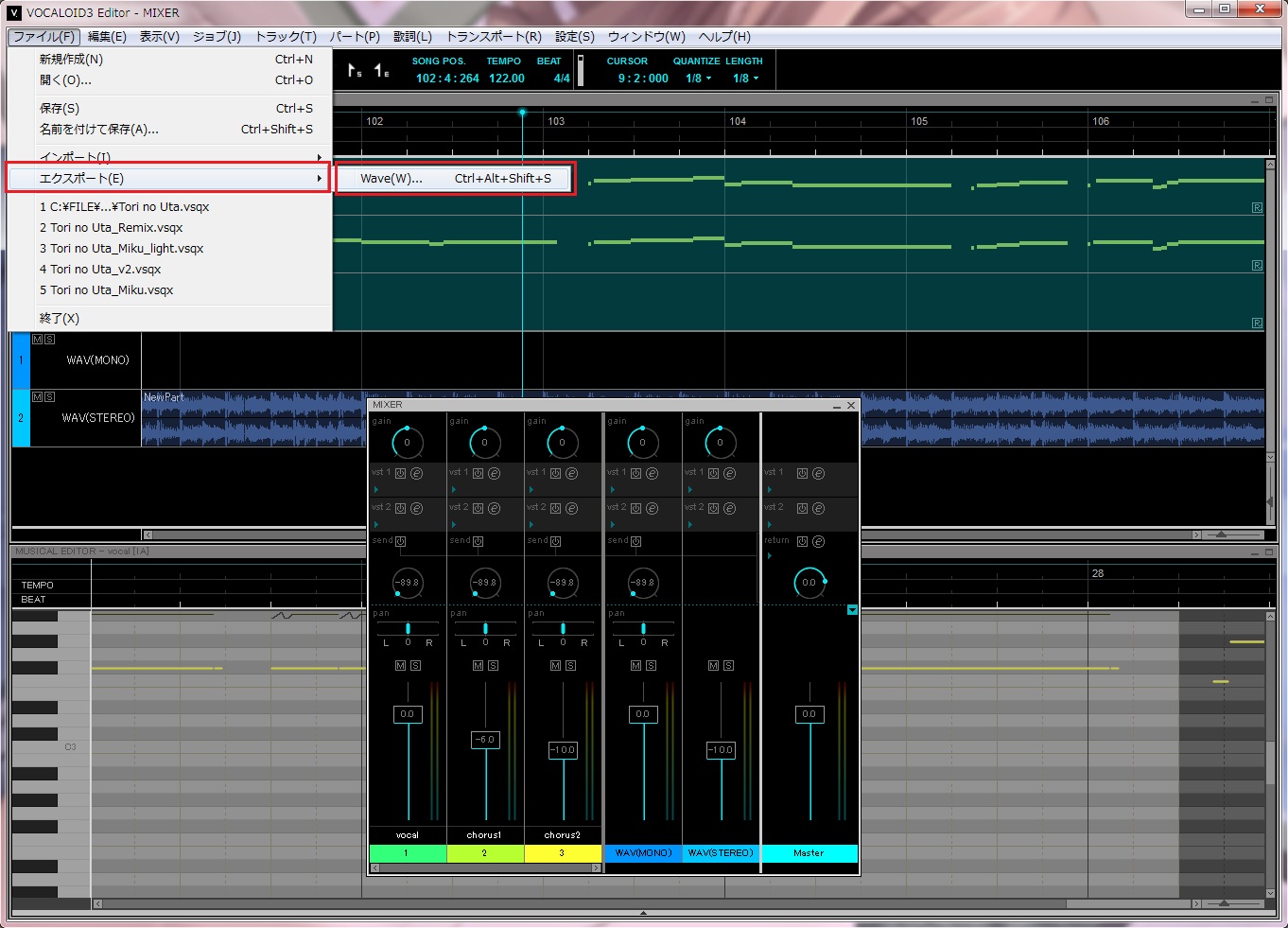Open vst 1 editor on vocal channel
The width and height of the screenshot is (1288, 928).
(x=416, y=473)
